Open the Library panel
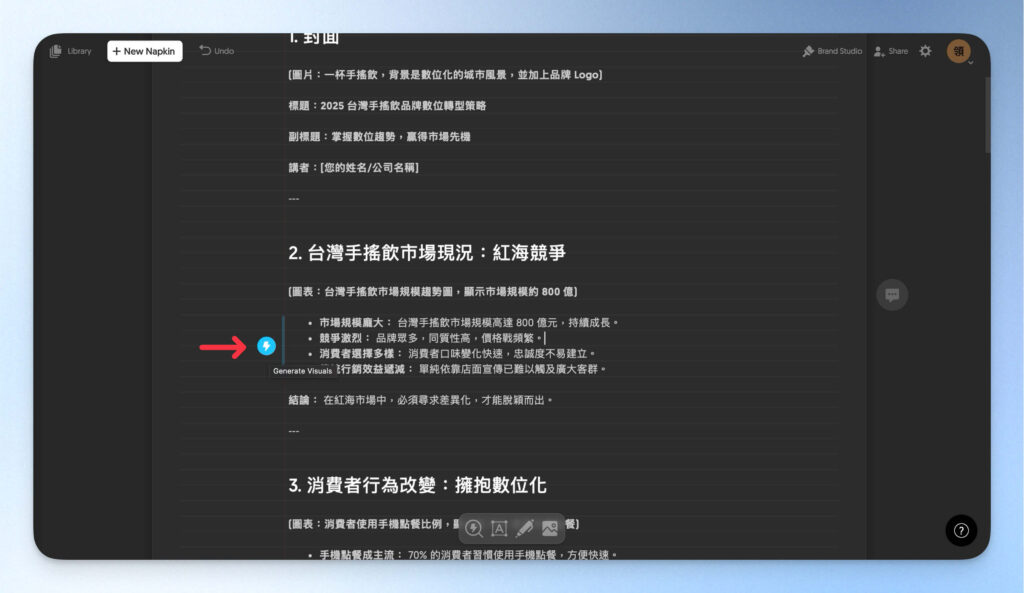This screenshot has height=593, width=1024. coord(69,51)
